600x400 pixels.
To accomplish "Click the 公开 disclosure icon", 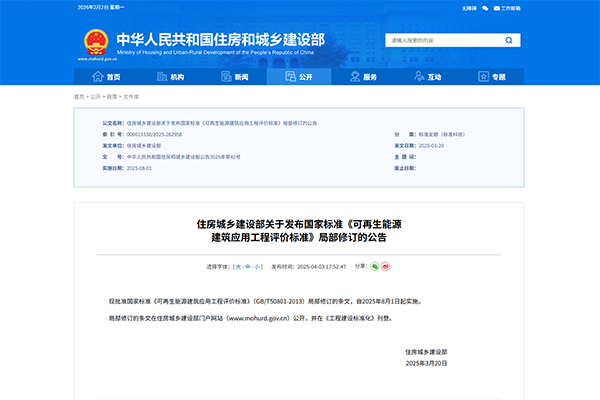I will click(290, 77).
